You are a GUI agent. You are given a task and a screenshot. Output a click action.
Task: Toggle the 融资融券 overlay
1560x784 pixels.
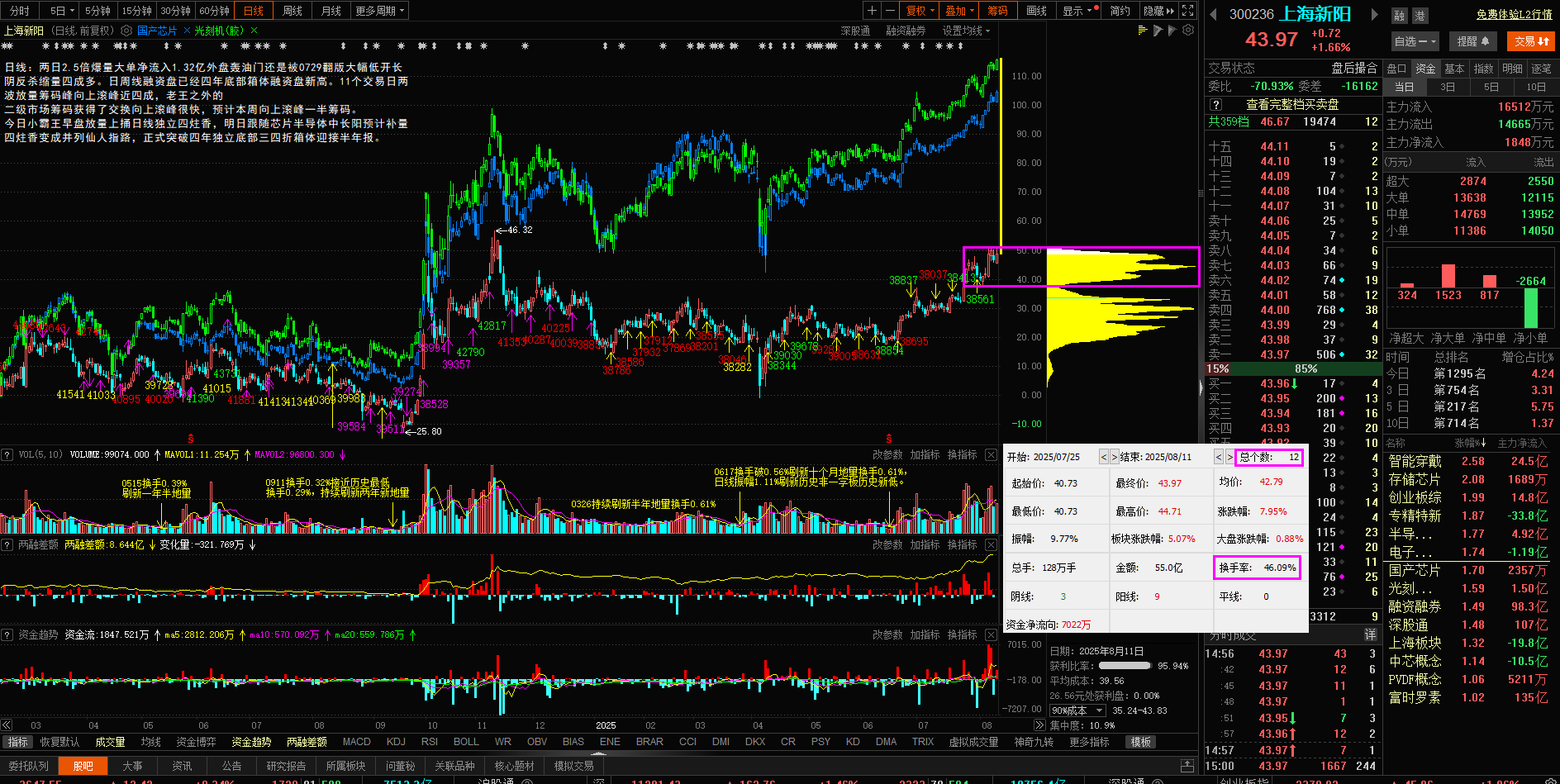tap(906, 31)
